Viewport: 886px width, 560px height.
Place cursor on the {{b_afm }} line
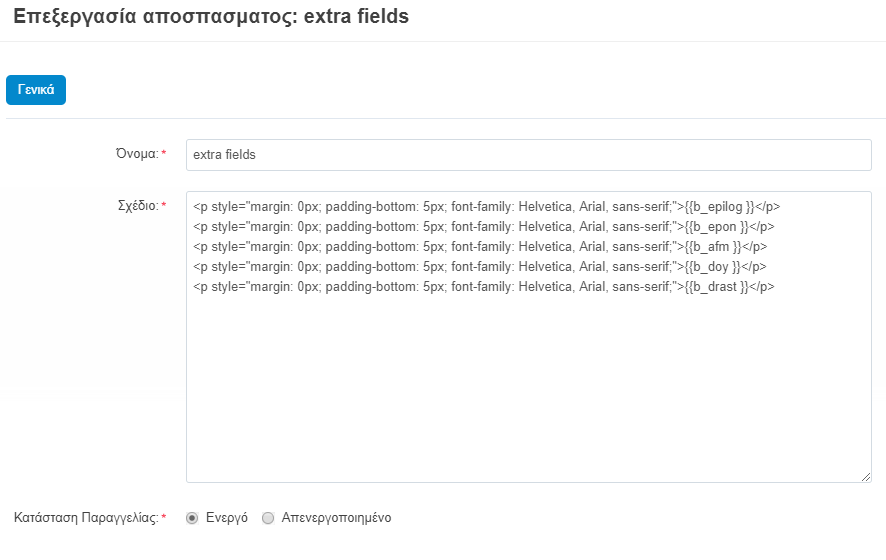point(480,246)
